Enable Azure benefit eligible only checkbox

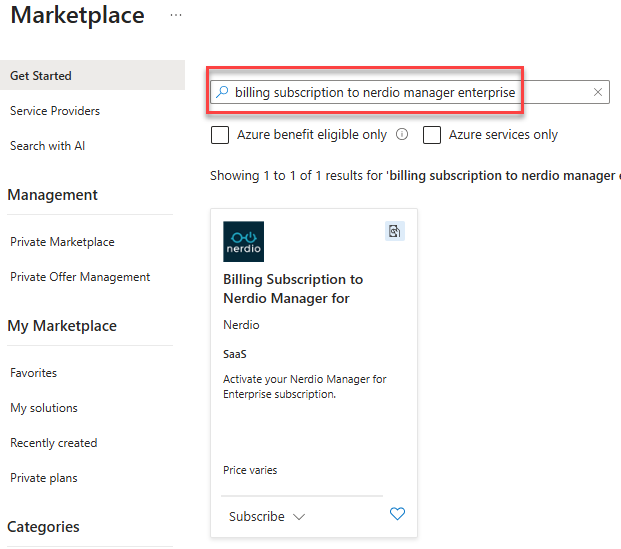pyautogui.click(x=220, y=135)
